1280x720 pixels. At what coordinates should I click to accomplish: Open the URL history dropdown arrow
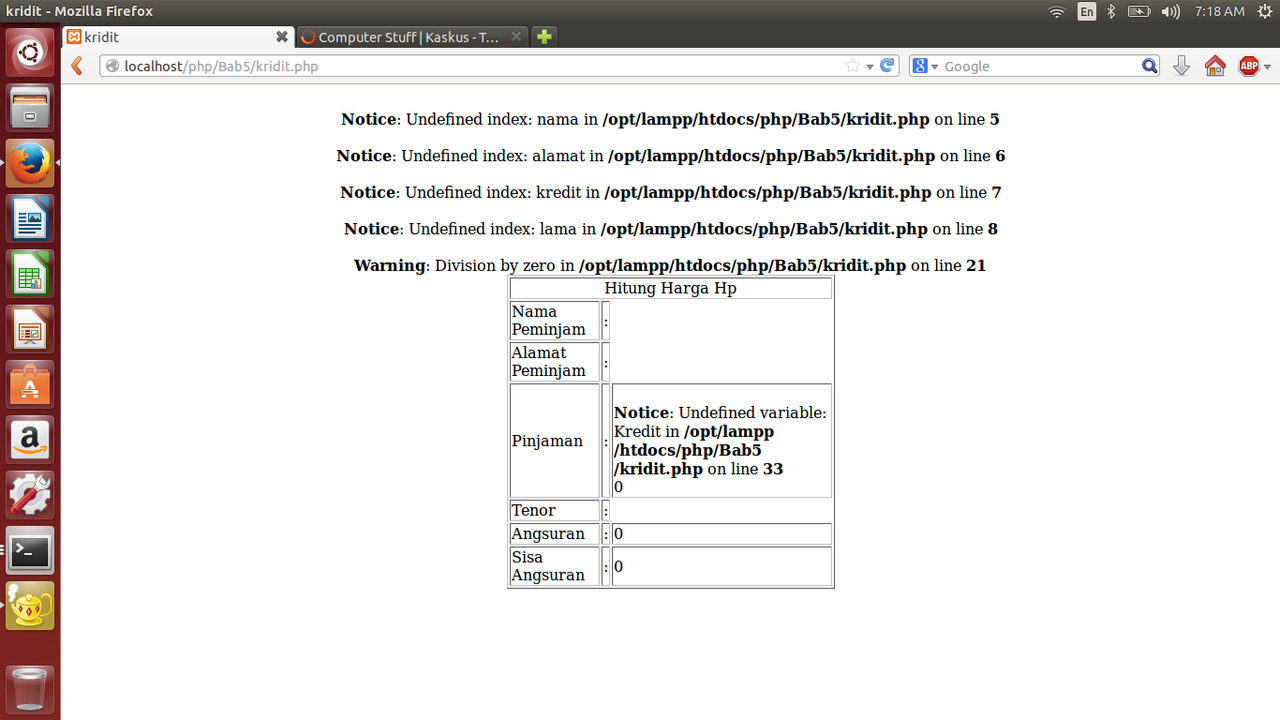tap(870, 66)
